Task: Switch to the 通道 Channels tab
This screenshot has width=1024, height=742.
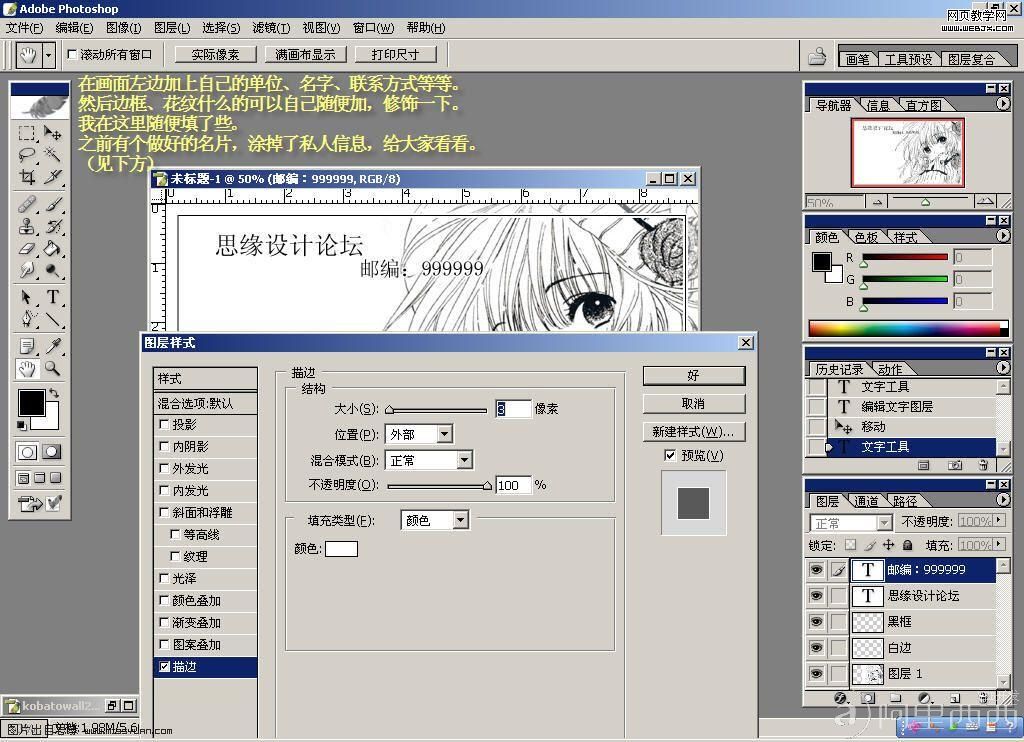Action: point(867,501)
